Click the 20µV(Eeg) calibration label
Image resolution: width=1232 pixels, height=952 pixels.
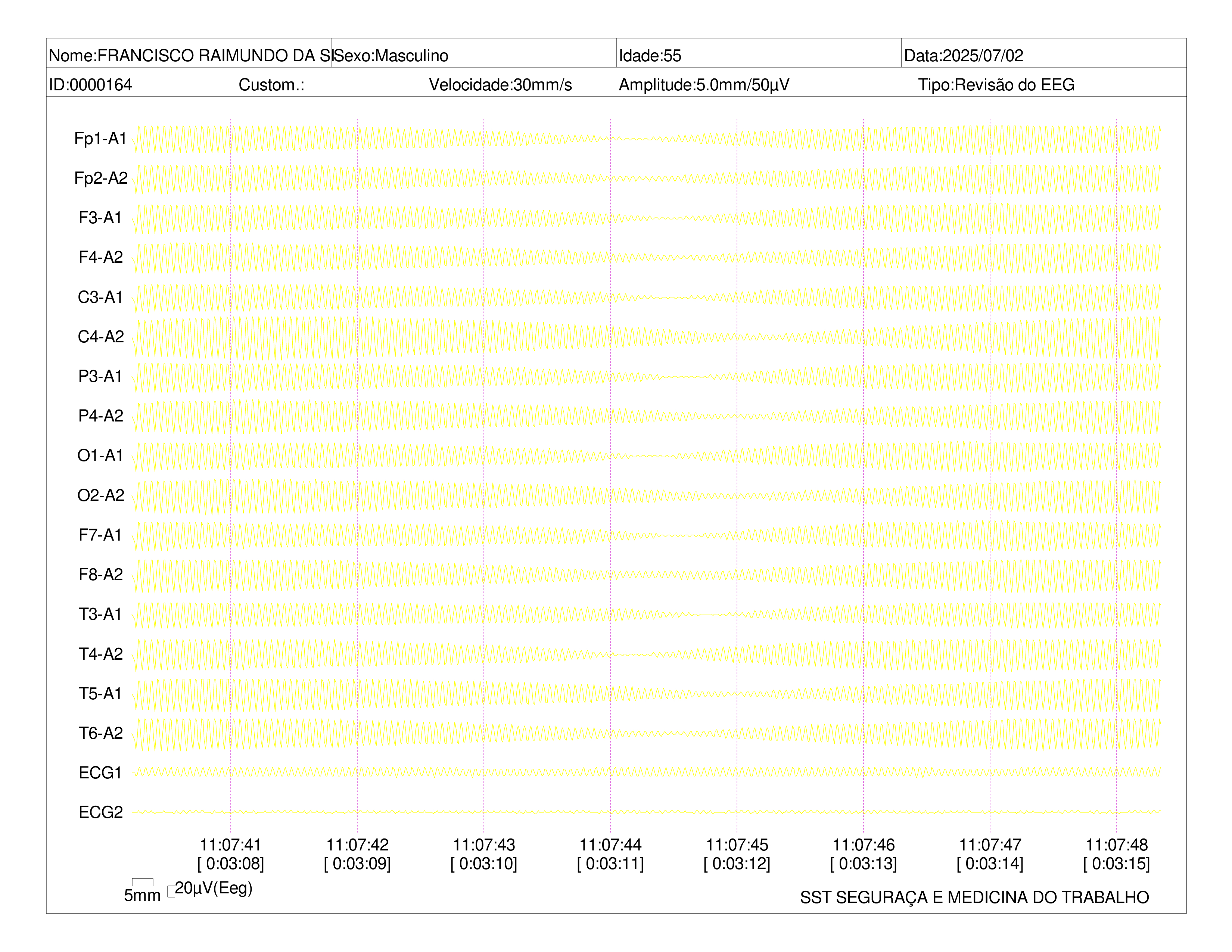(x=213, y=888)
